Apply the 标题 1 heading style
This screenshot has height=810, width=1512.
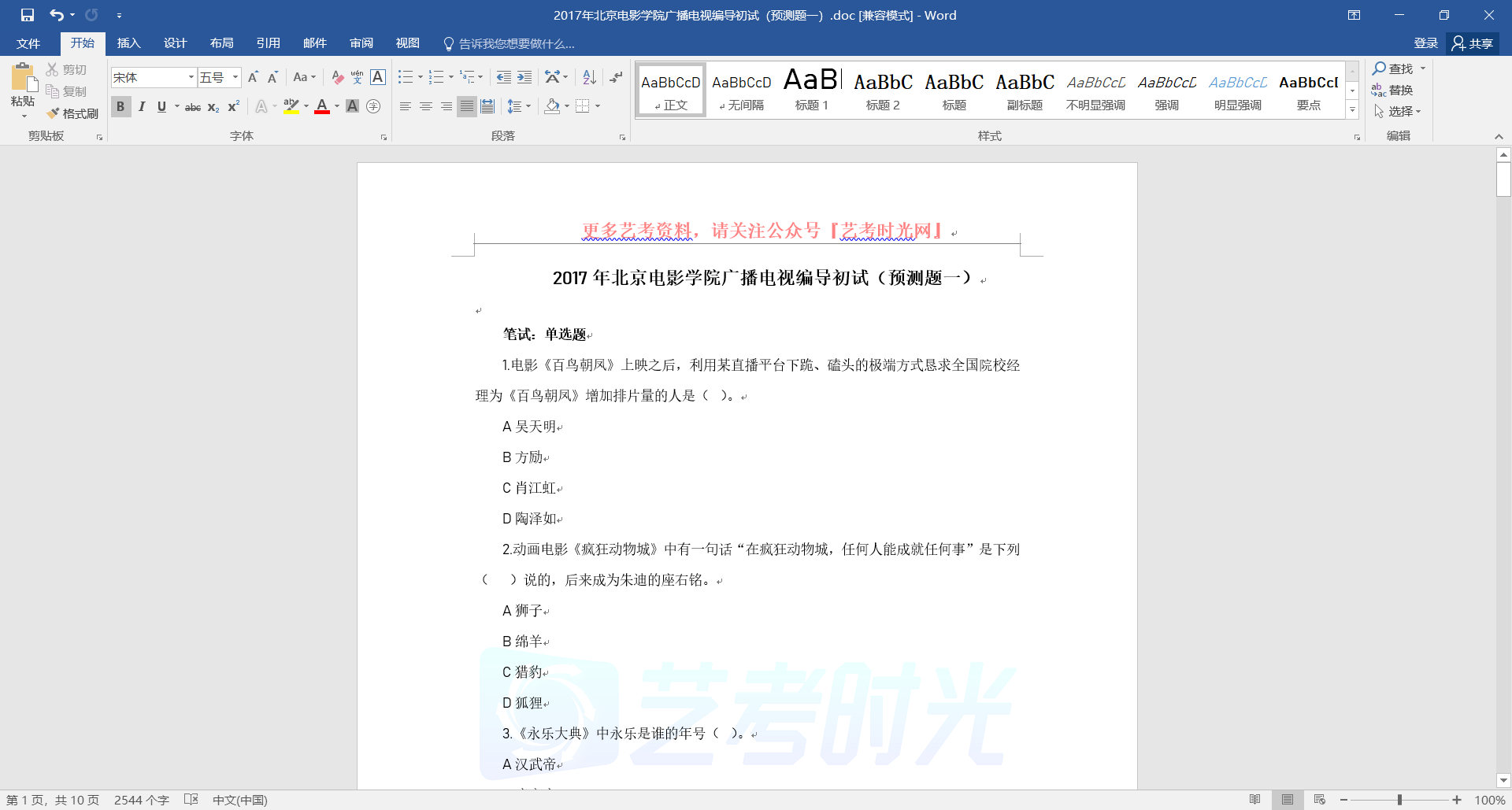(812, 90)
